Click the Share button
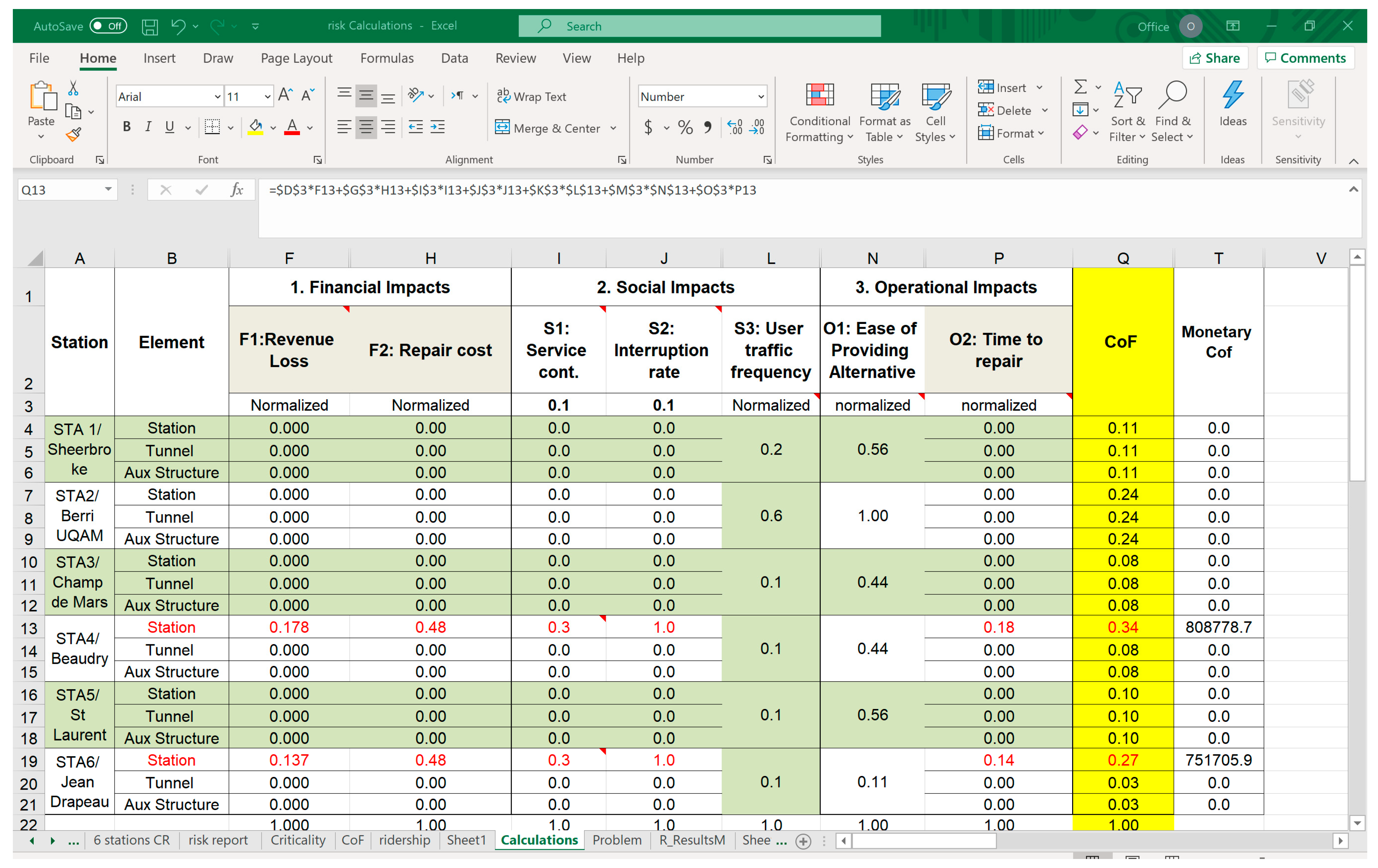The image size is (1378, 868). [1214, 58]
